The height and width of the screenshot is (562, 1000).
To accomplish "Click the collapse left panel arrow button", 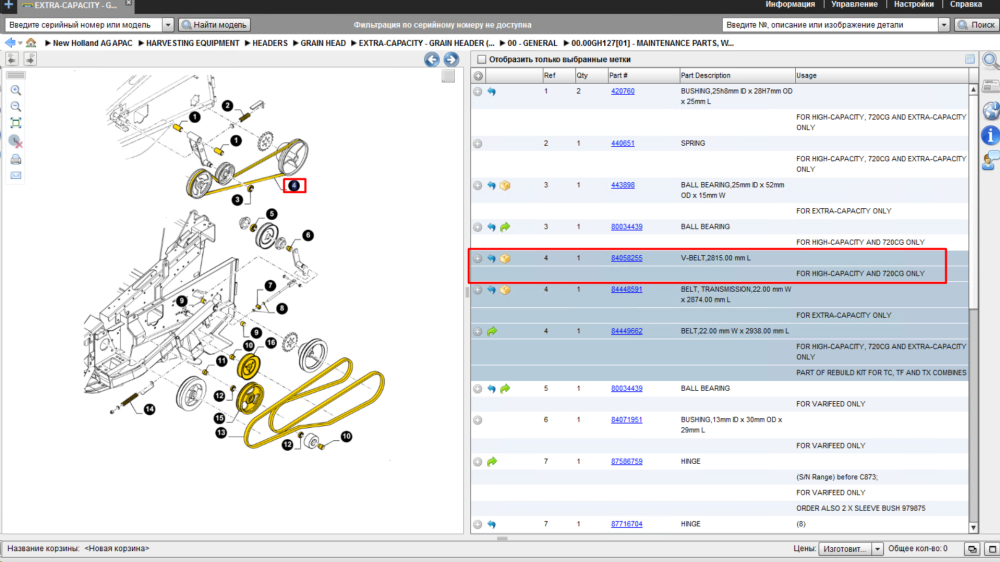I will pos(12,59).
